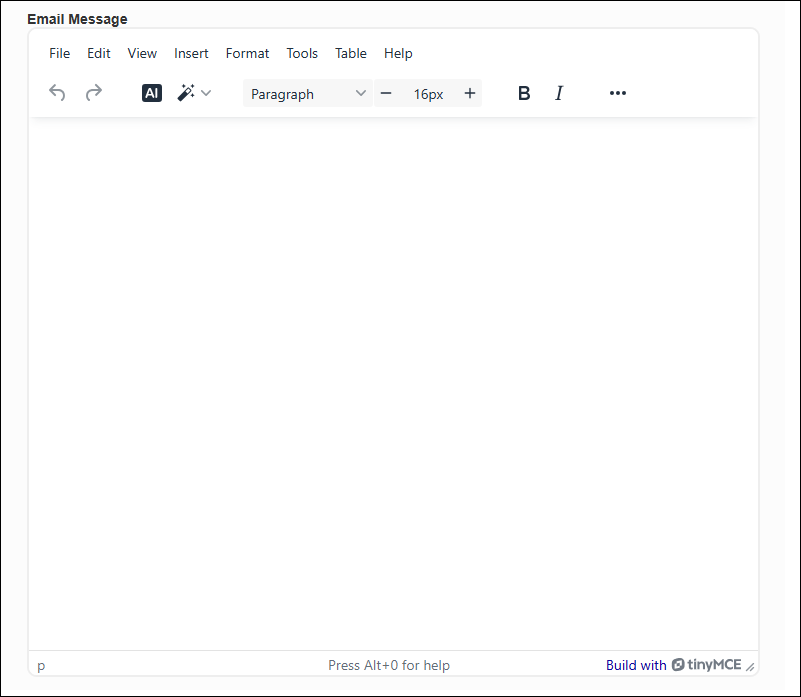The width and height of the screenshot is (801, 697).
Task: Reveal more toolbar options via ellipsis
Action: tap(618, 93)
